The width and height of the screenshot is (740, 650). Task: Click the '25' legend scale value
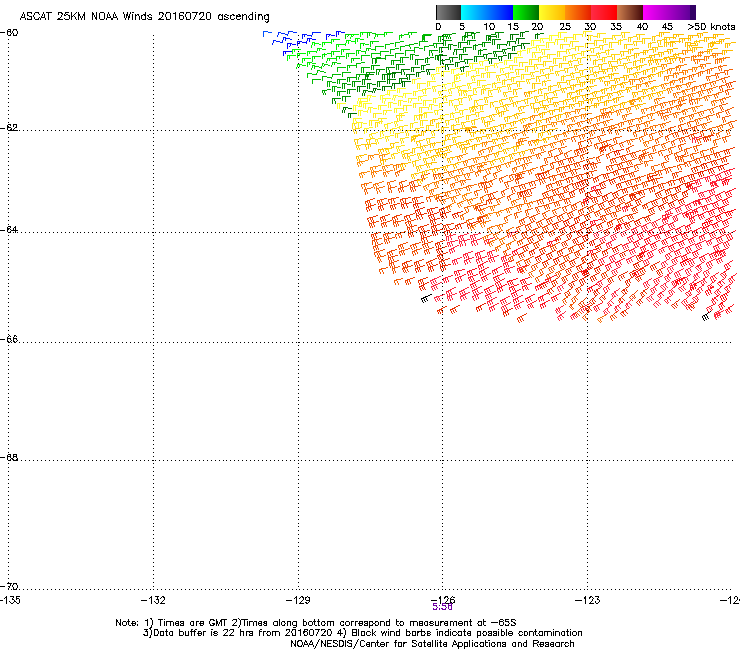[565, 27]
